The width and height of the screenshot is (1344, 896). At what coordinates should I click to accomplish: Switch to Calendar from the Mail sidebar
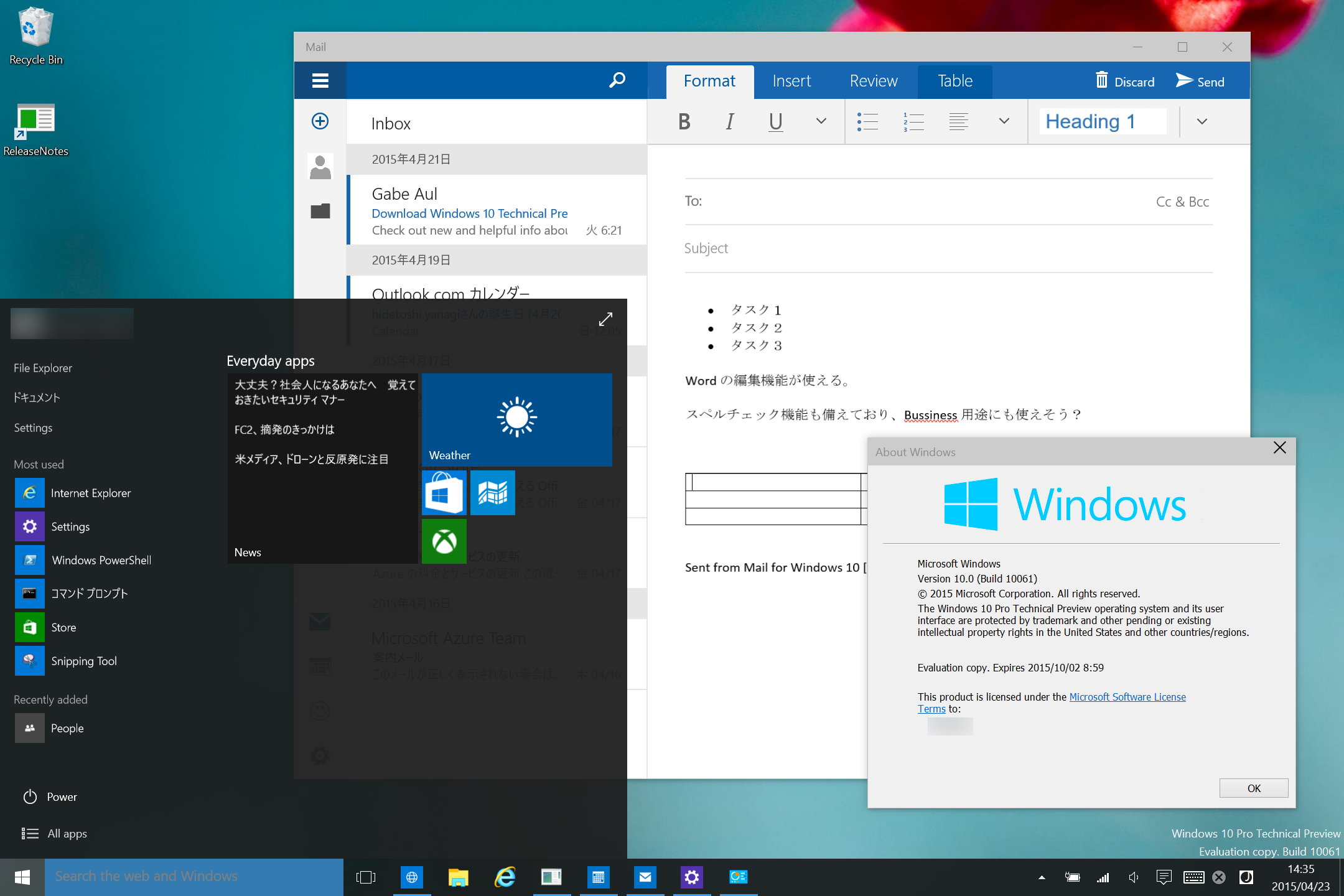click(x=320, y=666)
